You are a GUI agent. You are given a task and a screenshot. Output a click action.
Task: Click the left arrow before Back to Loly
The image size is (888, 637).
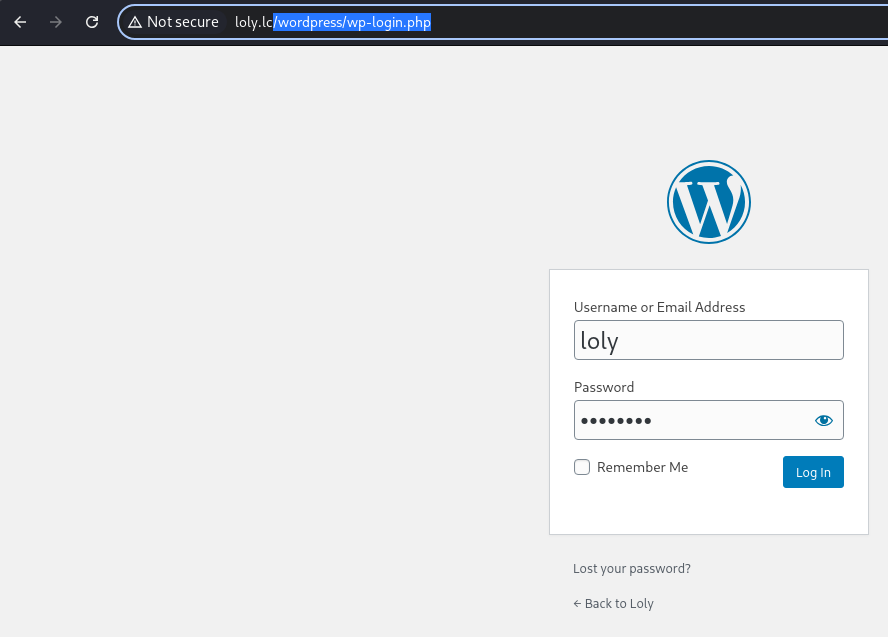(x=577, y=604)
